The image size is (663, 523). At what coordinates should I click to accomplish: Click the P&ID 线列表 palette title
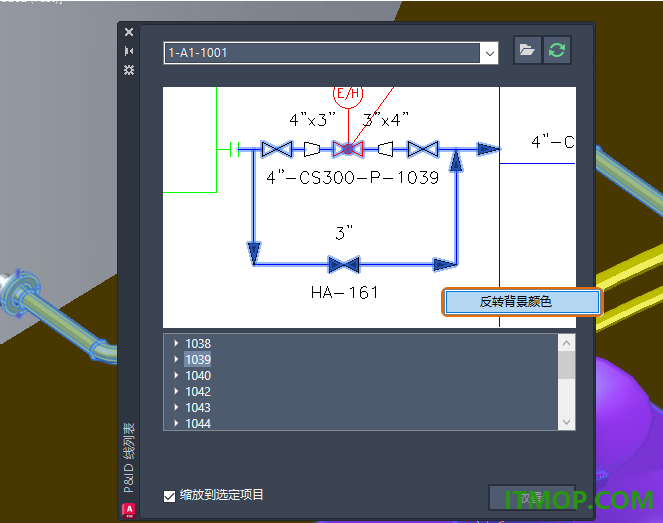(129, 458)
